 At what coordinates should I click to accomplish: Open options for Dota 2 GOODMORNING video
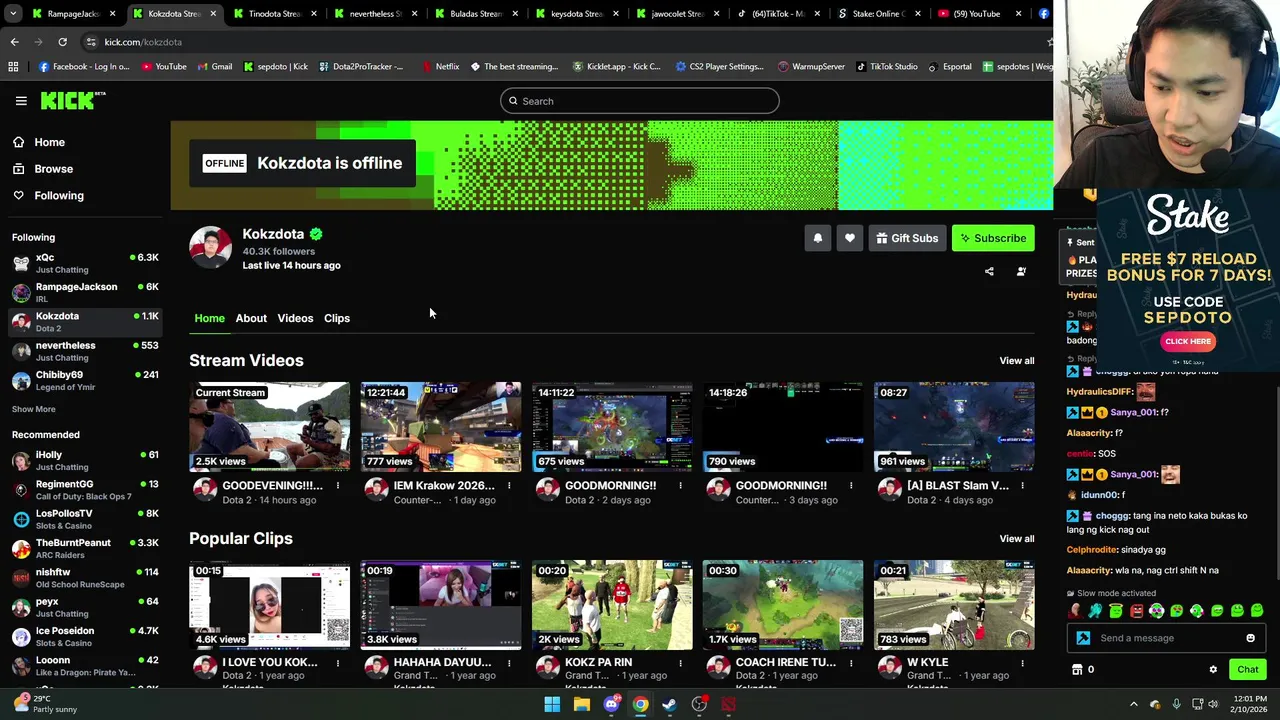click(680, 486)
